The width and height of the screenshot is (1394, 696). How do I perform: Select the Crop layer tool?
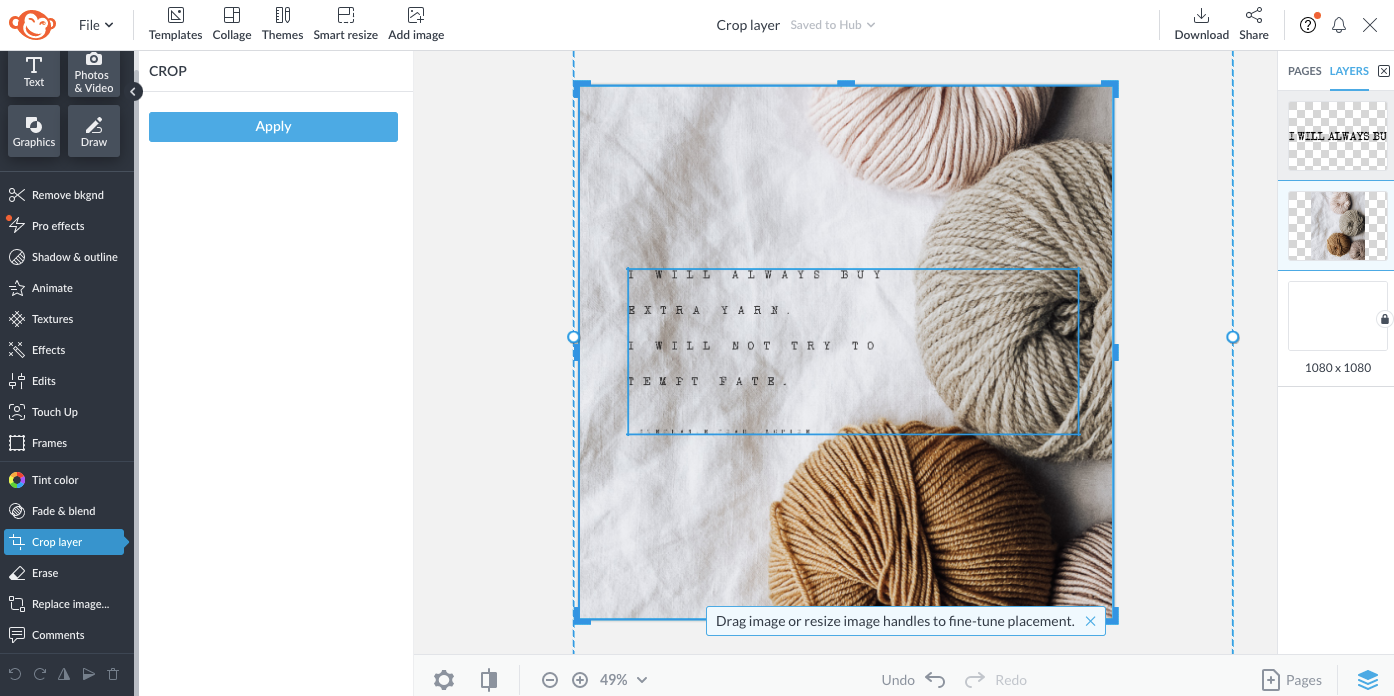(x=64, y=542)
